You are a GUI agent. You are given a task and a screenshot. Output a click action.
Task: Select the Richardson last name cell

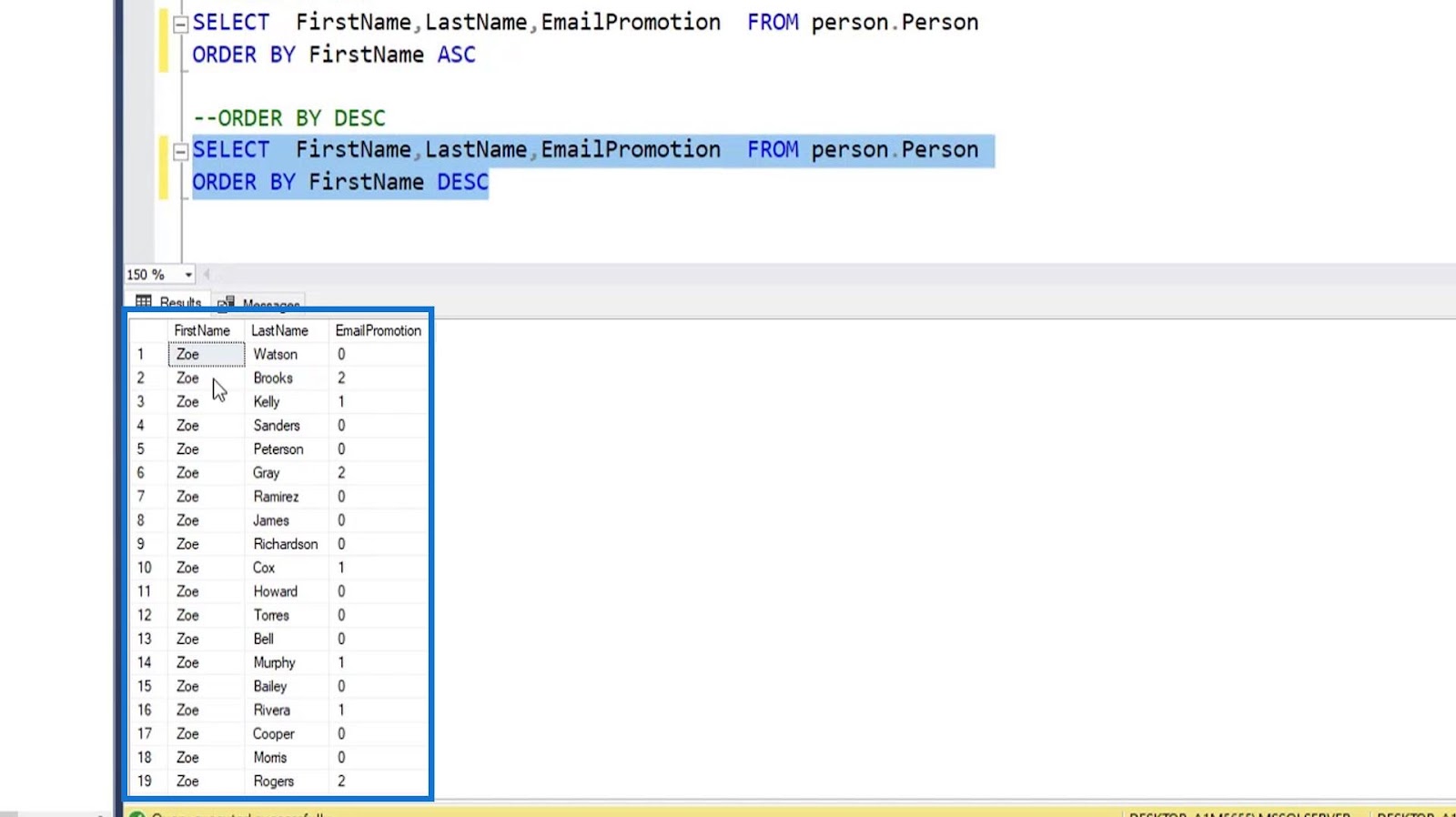coord(287,543)
